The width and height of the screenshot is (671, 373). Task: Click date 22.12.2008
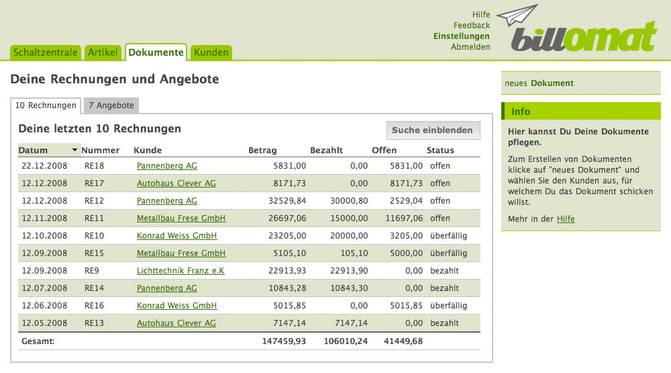pyautogui.click(x=45, y=166)
